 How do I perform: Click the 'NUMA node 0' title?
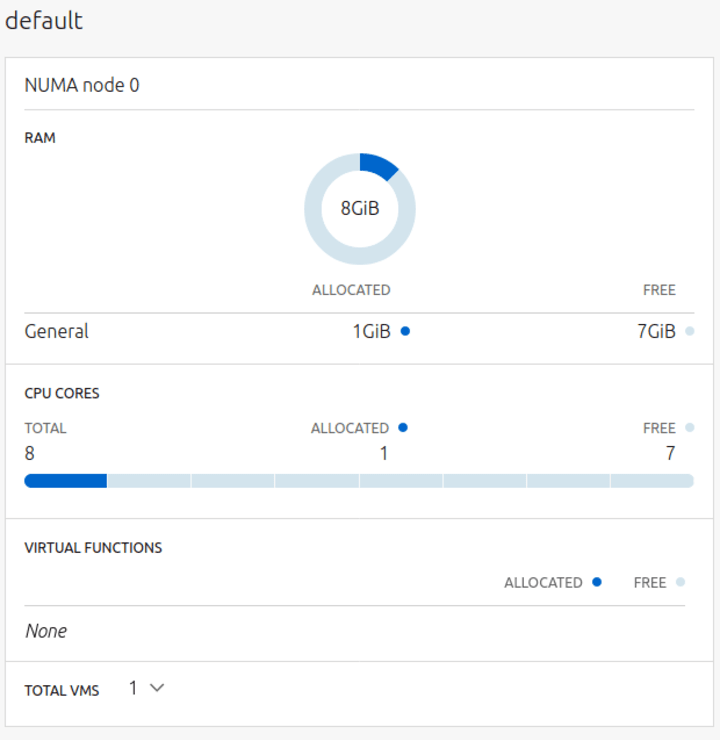[82, 85]
